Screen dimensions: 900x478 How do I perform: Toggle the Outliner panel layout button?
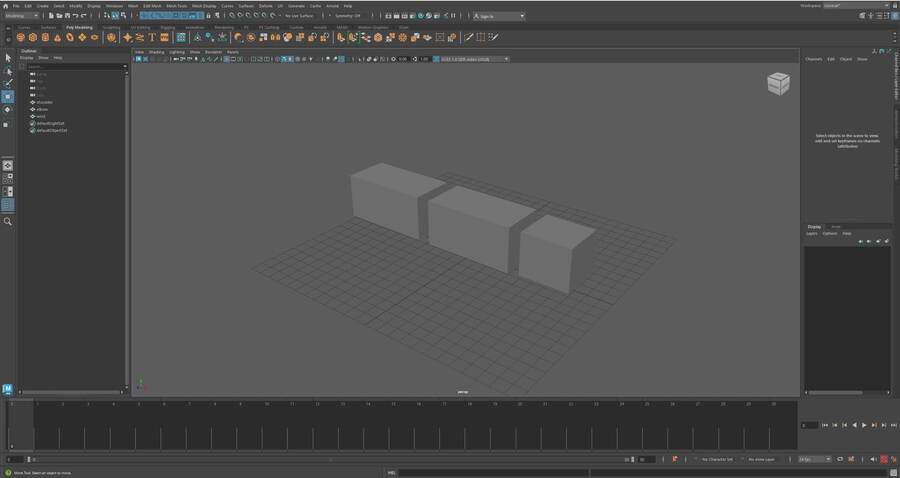point(7,205)
